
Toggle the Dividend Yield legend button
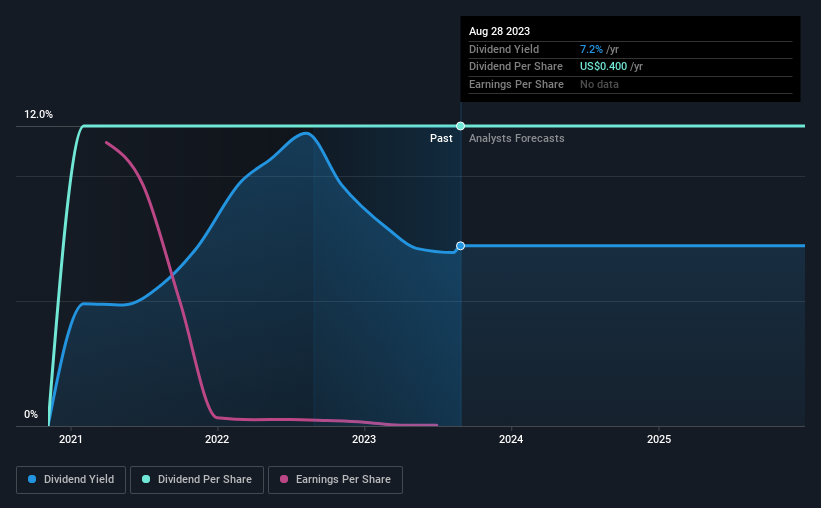click(71, 480)
